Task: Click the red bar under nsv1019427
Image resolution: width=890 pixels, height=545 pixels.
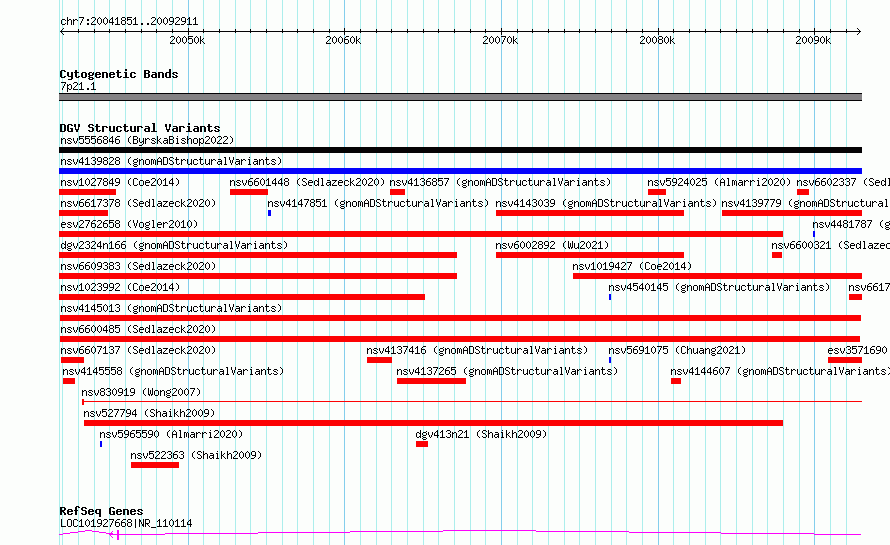Action: coord(717,276)
